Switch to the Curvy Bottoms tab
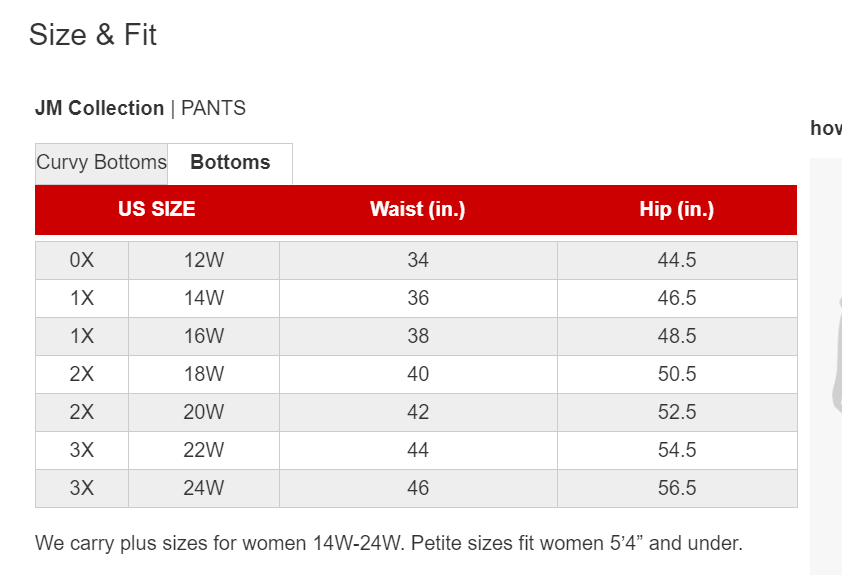 coord(101,163)
